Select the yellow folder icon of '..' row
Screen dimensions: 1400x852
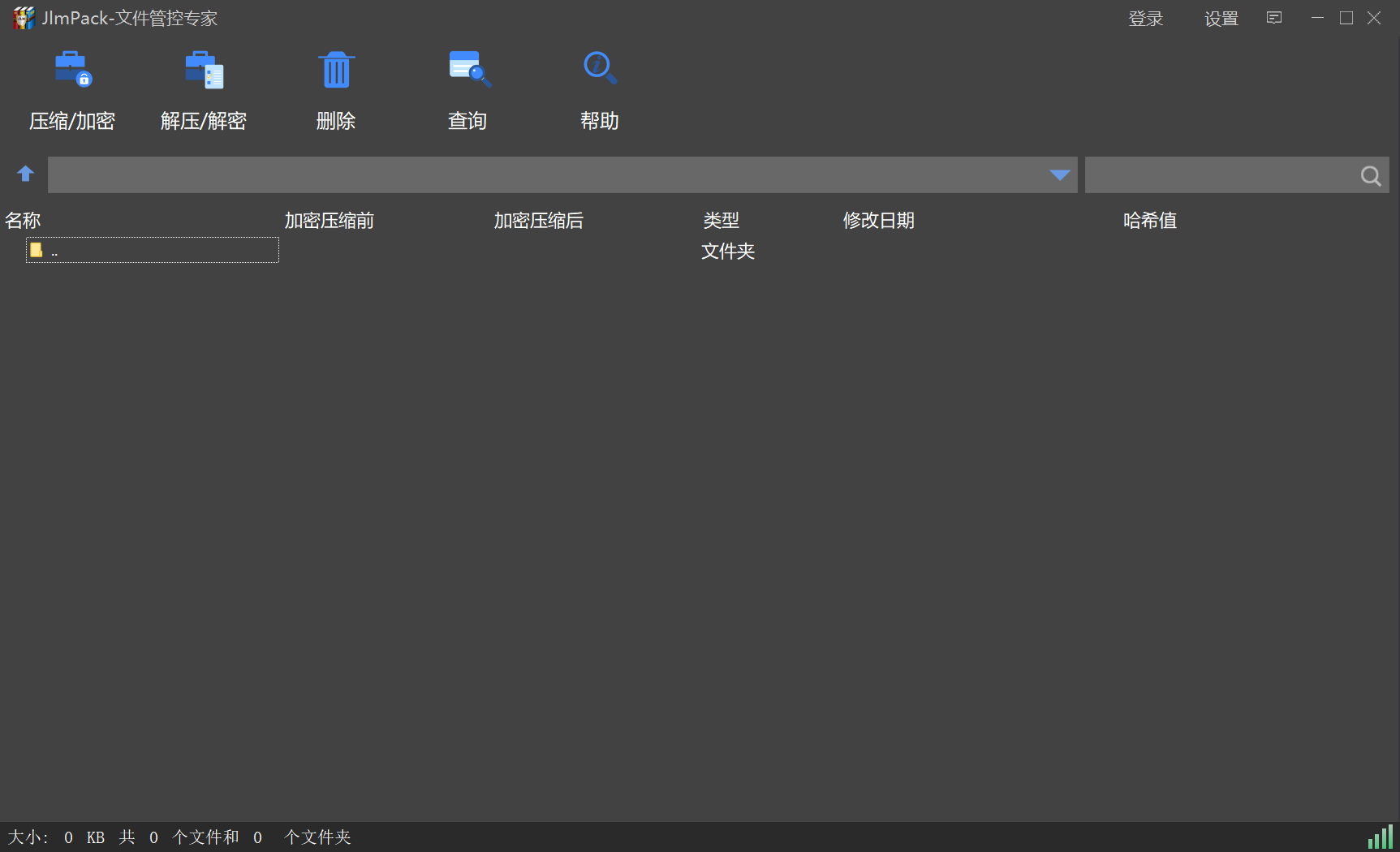[x=36, y=250]
